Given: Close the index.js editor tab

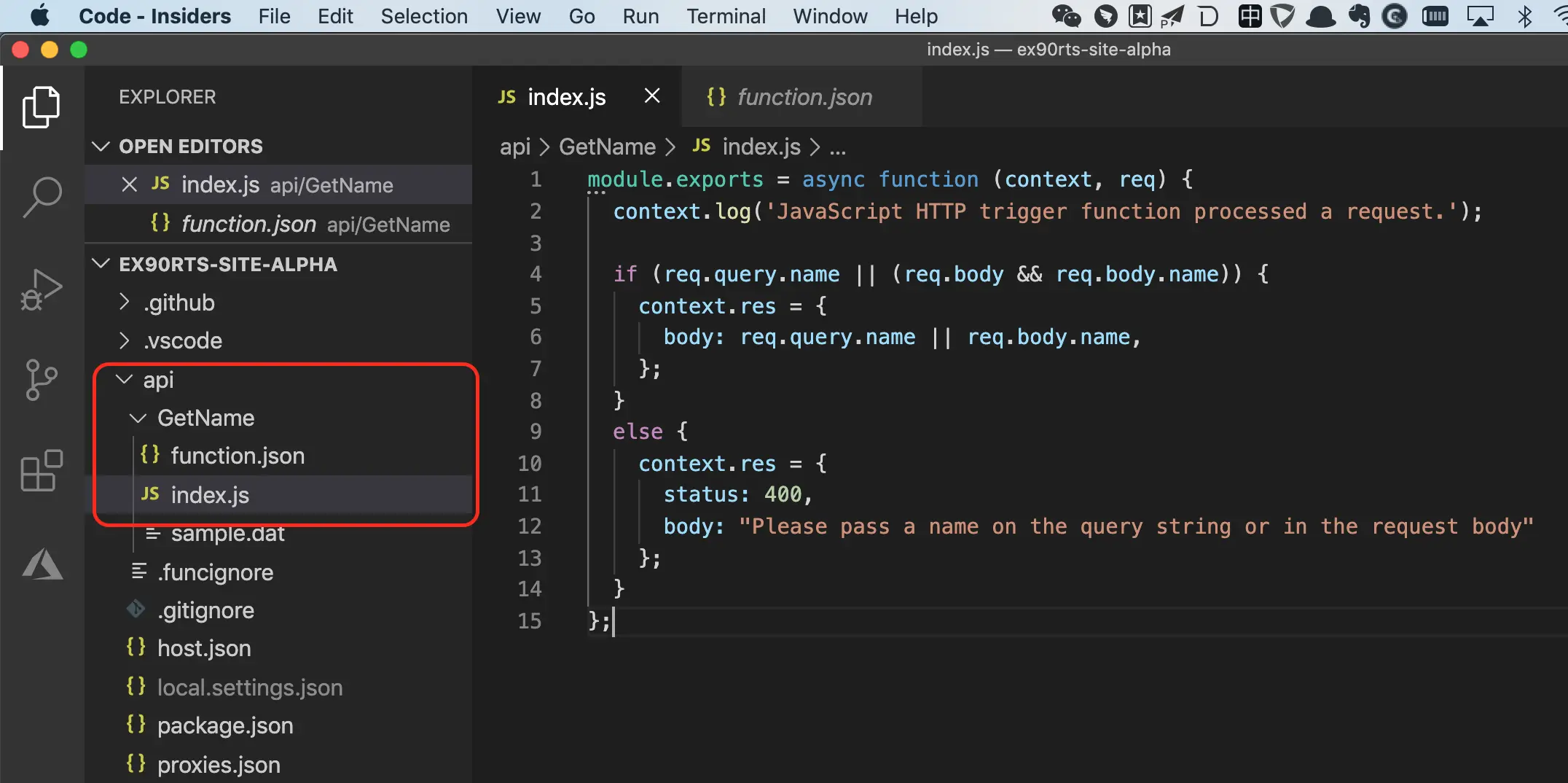Looking at the screenshot, I should click(652, 96).
